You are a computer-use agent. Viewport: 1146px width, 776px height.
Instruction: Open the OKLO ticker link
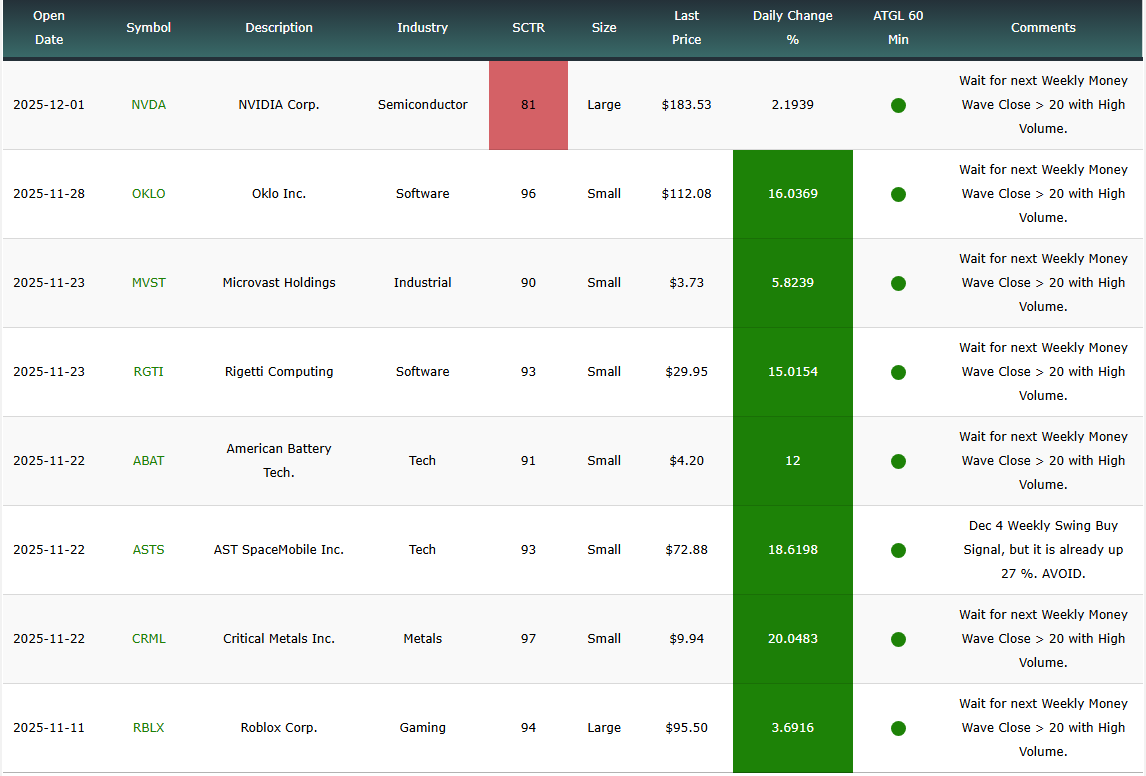point(149,194)
